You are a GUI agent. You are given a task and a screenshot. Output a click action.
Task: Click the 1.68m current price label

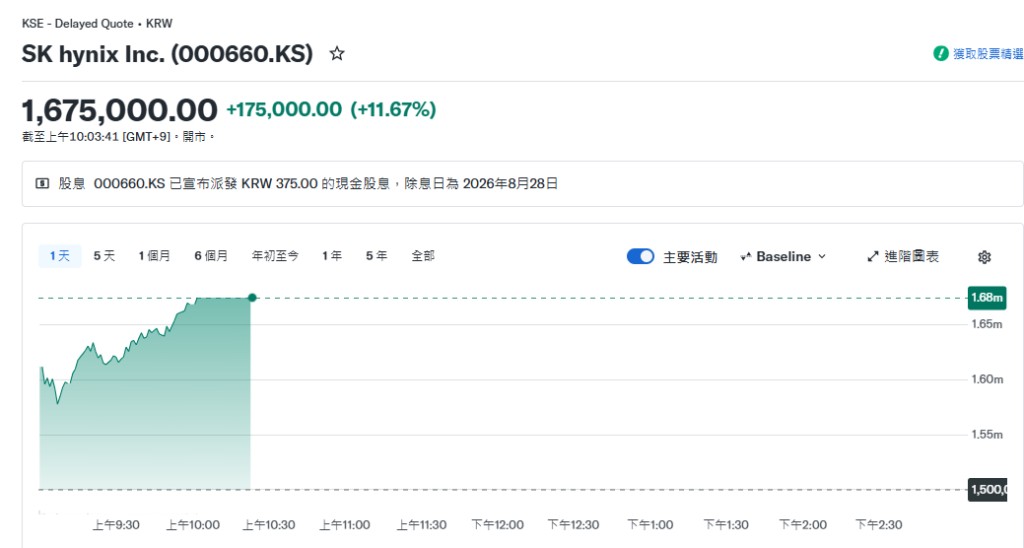coord(987,298)
